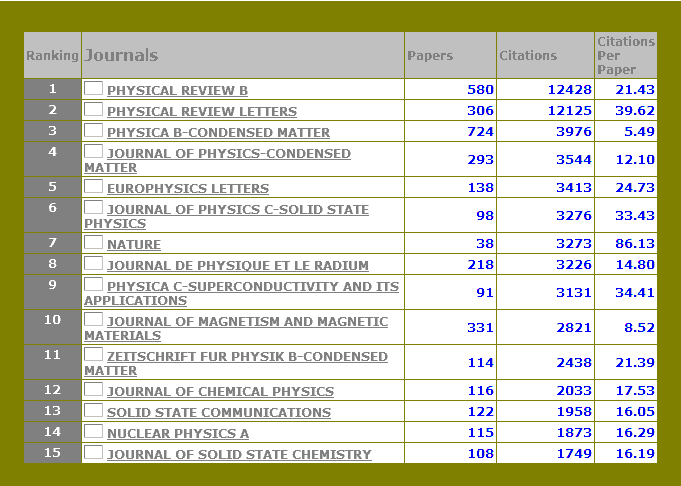This screenshot has height=486, width=681.
Task: Click citations per paper value 8.52
Action: point(639,327)
